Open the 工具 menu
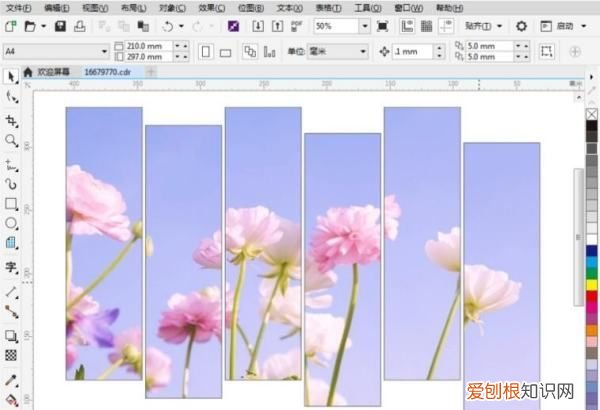 [368, 8]
